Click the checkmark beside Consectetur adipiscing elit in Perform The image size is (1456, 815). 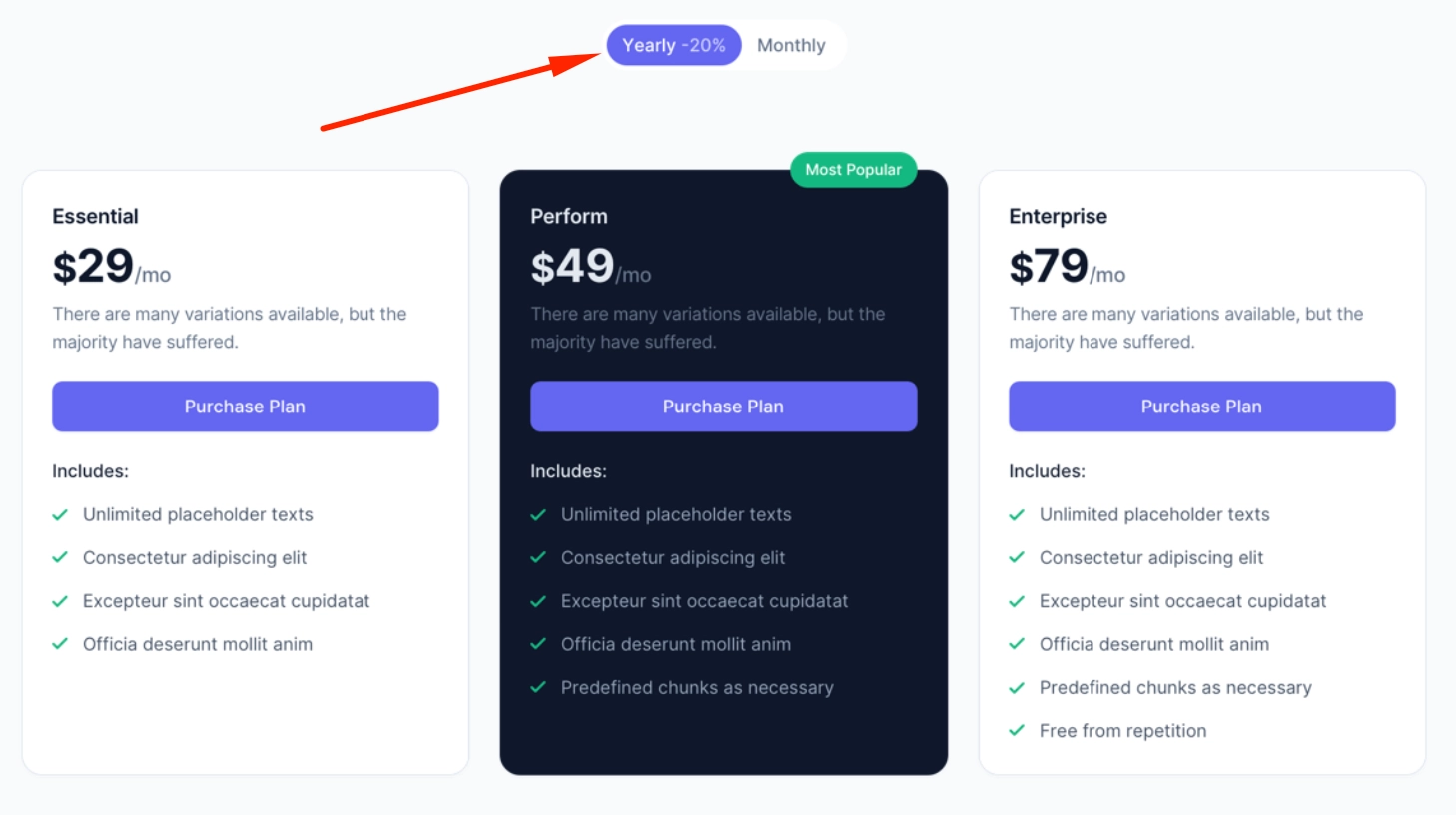537,557
